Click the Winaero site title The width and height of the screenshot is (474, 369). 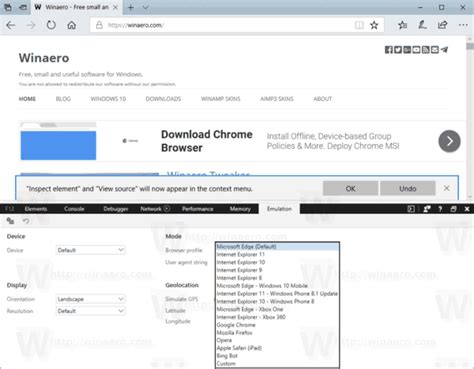pos(44,58)
